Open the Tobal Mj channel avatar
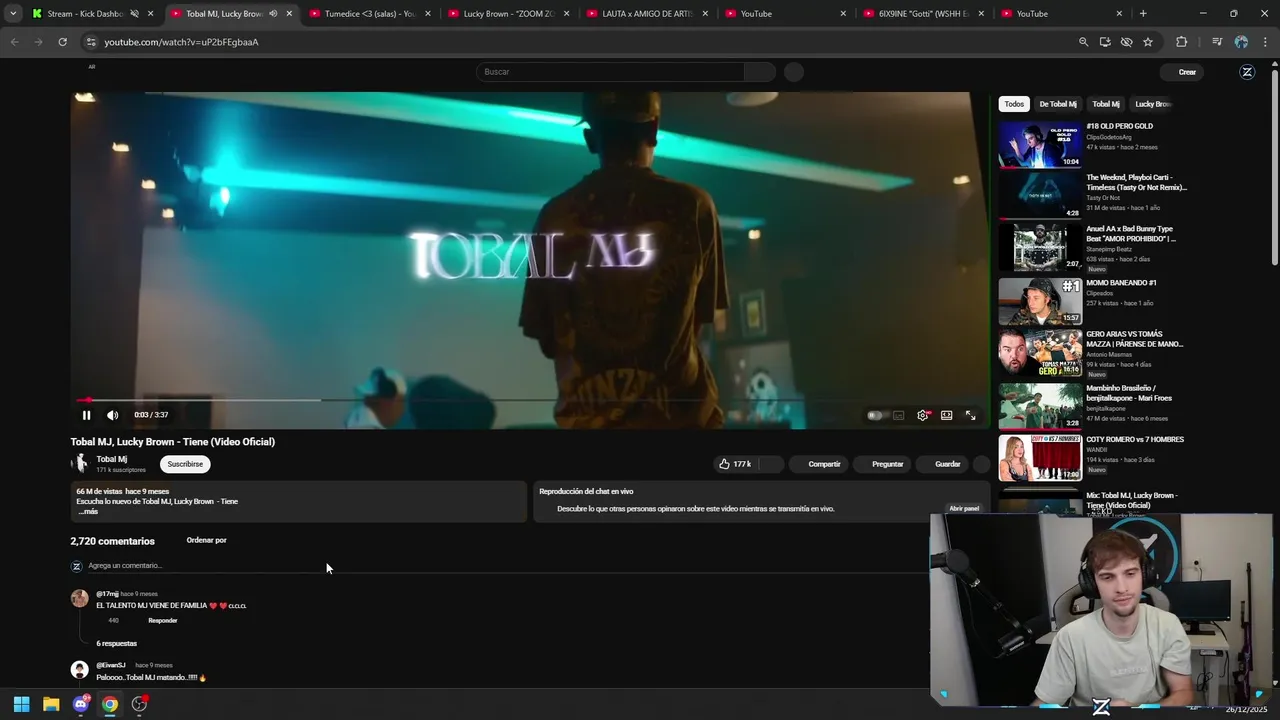 click(80, 464)
